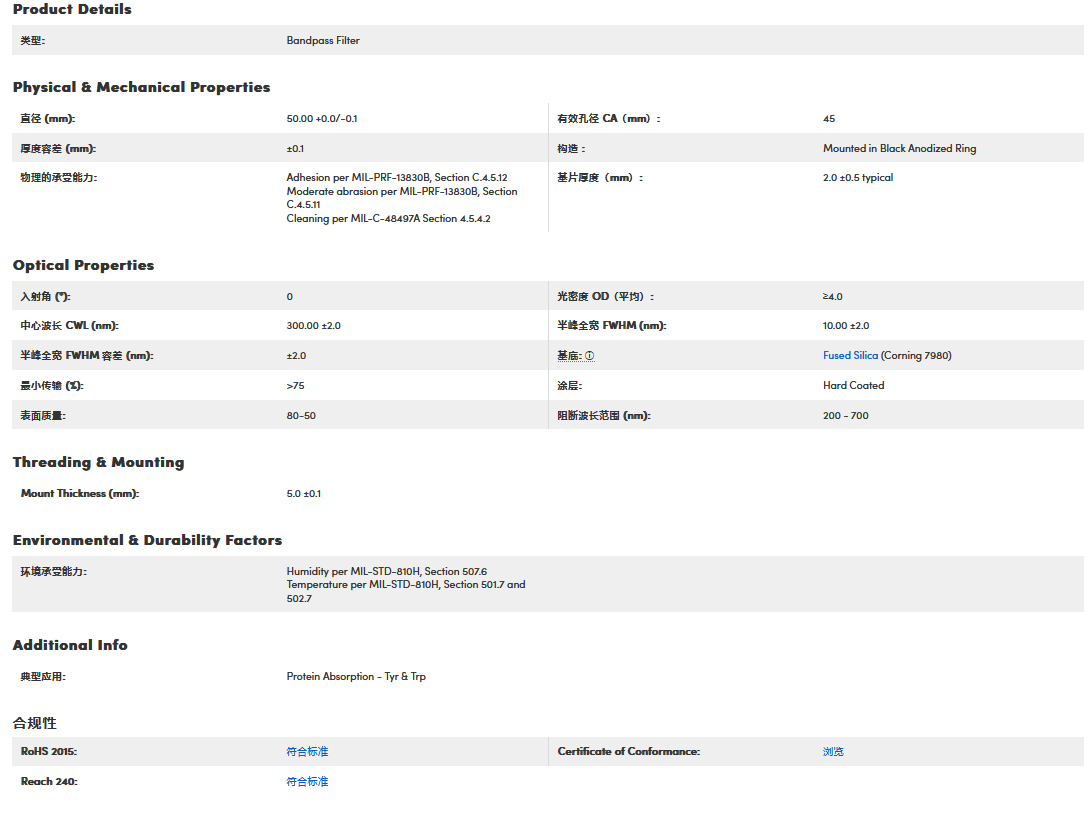Click 符合标准 link for RoHS 2015
This screenshot has height=817, width=1090.
tap(307, 752)
